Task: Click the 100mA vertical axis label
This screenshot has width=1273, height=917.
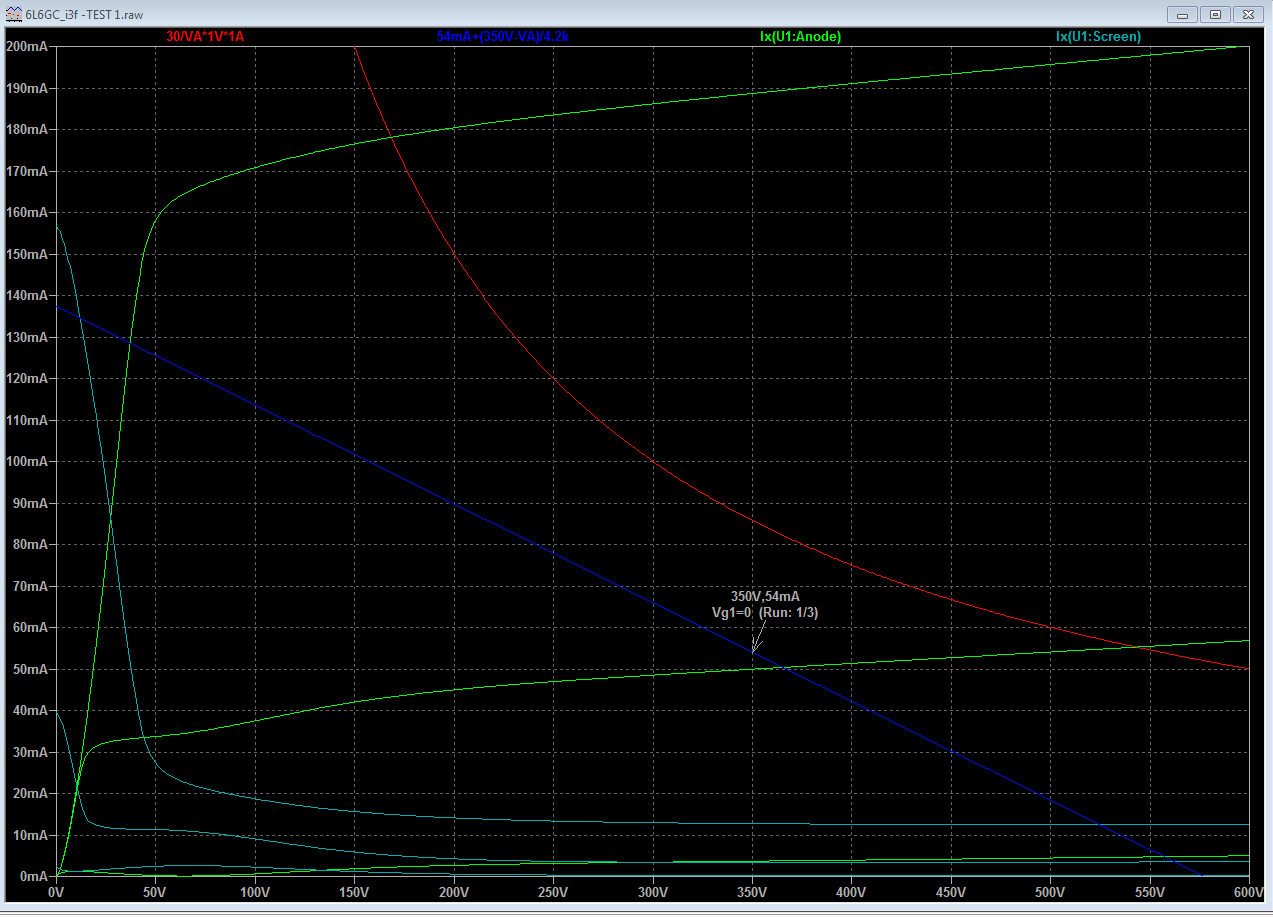Action: pyautogui.click(x=27, y=462)
